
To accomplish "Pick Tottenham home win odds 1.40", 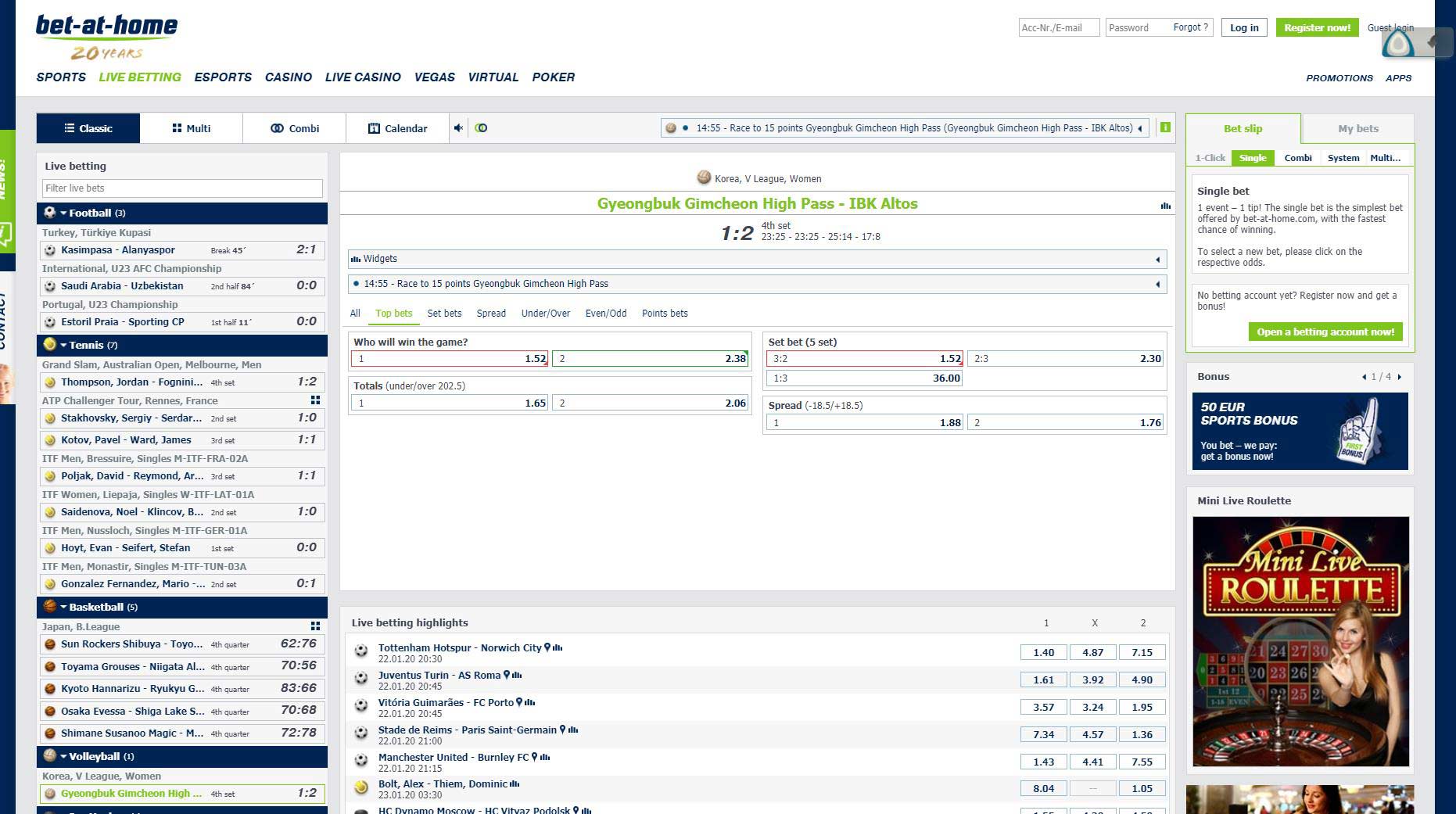I will click(1043, 652).
